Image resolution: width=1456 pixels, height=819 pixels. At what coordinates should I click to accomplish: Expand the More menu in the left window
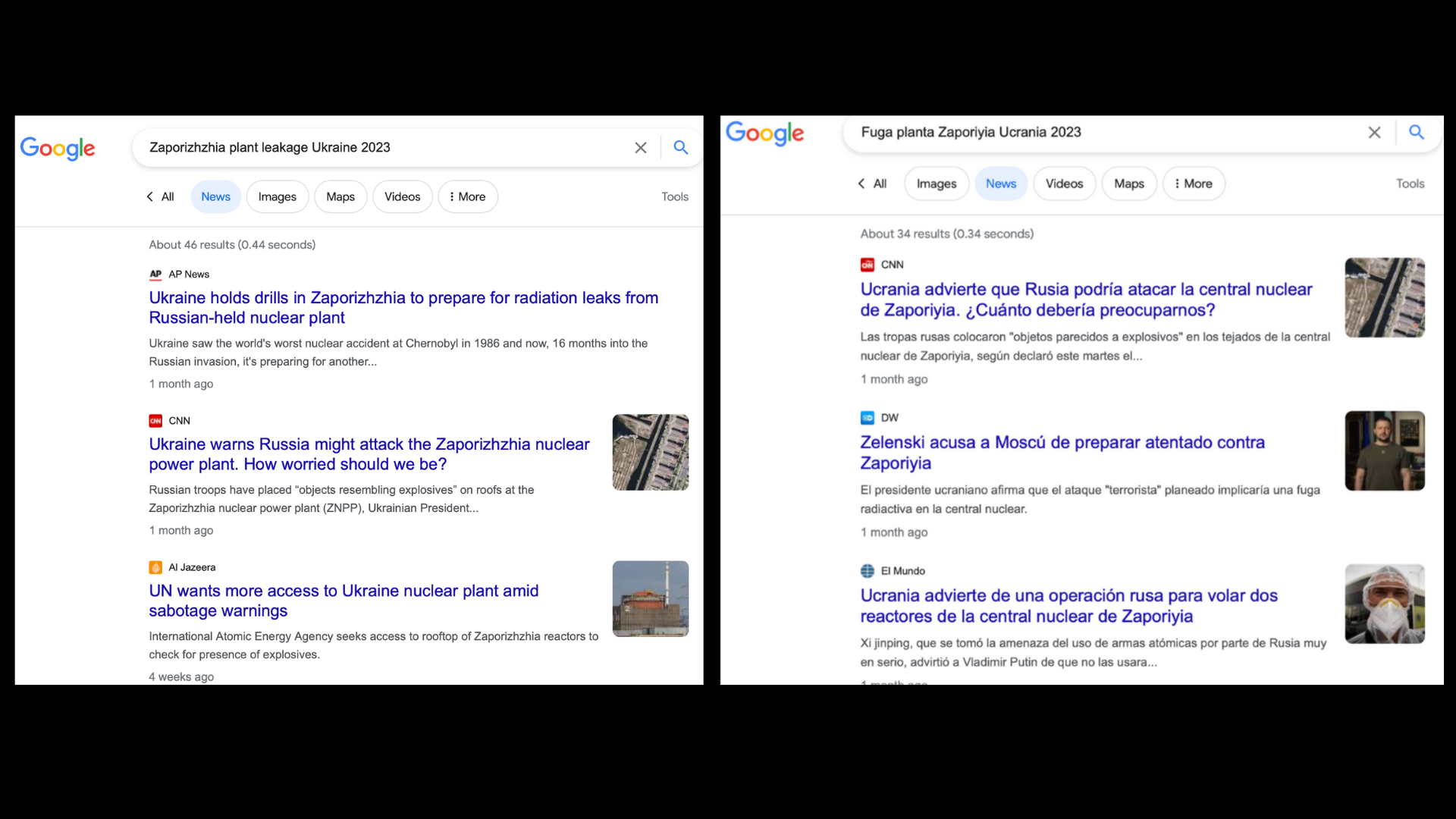468,196
